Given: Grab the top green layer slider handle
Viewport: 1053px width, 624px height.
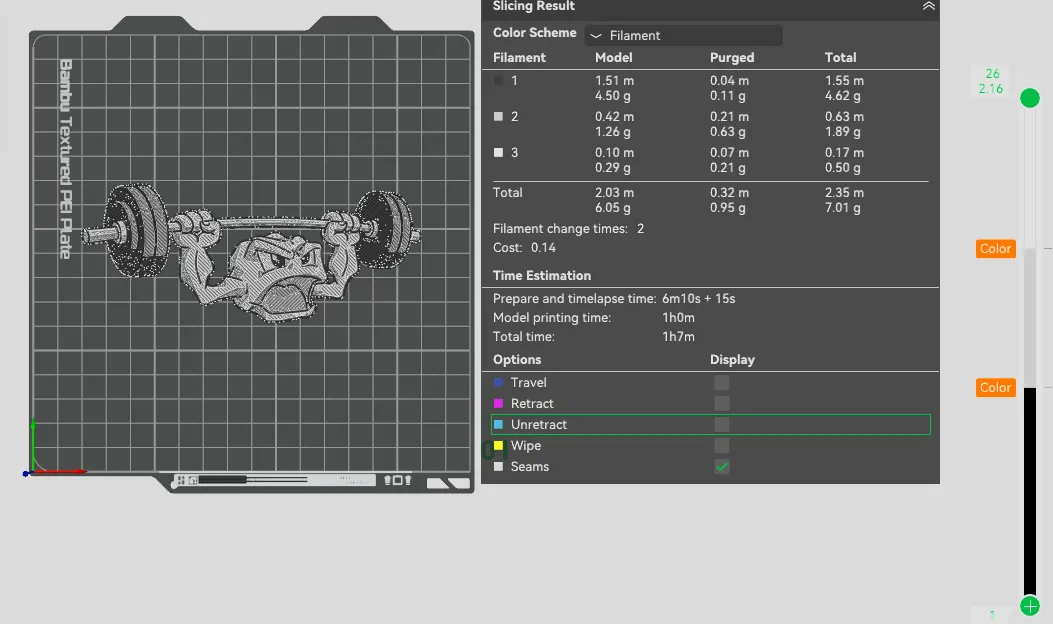Looking at the screenshot, I should coord(1029,98).
